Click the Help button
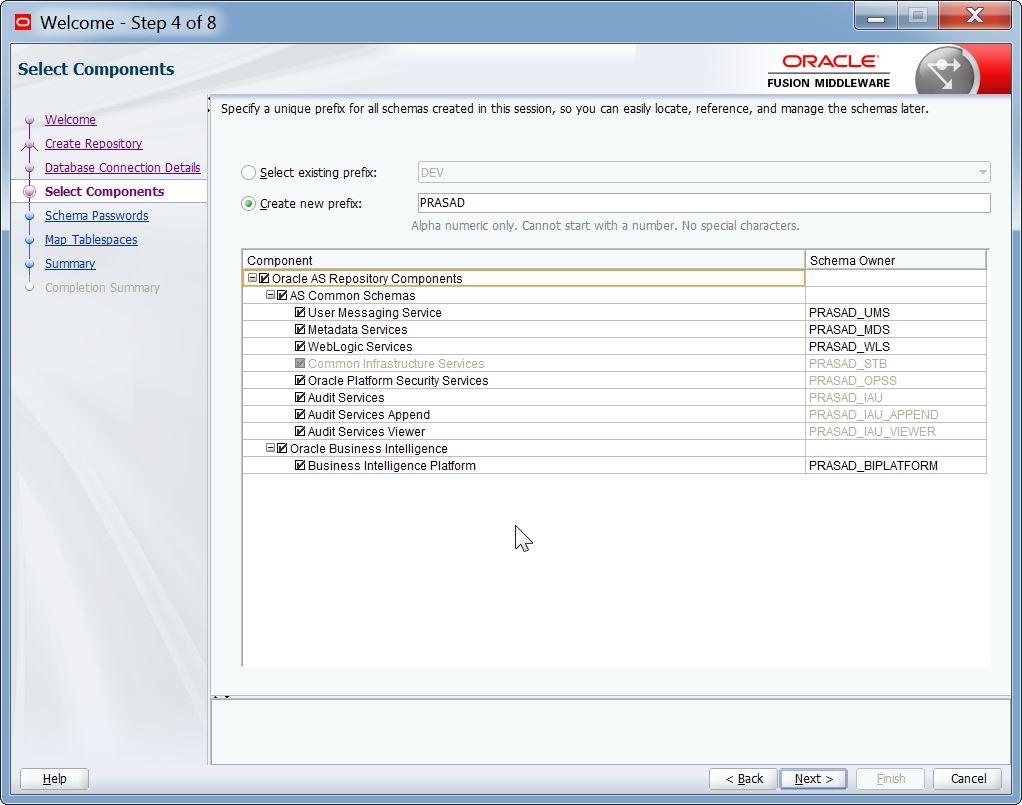1022x805 pixels. (55, 779)
